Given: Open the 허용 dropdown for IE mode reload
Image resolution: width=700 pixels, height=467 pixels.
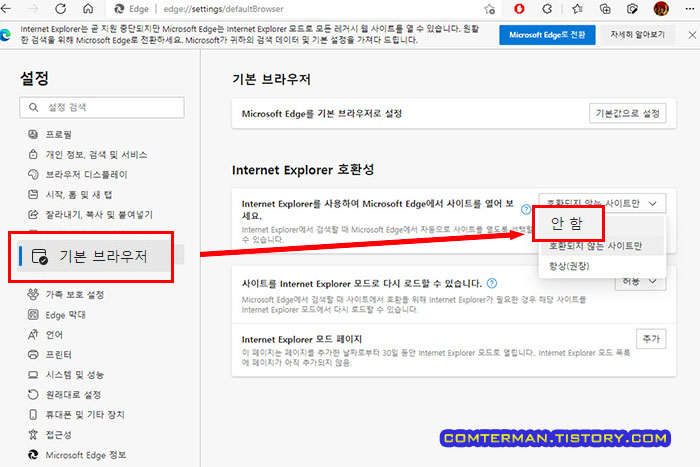Looking at the screenshot, I should [640, 282].
